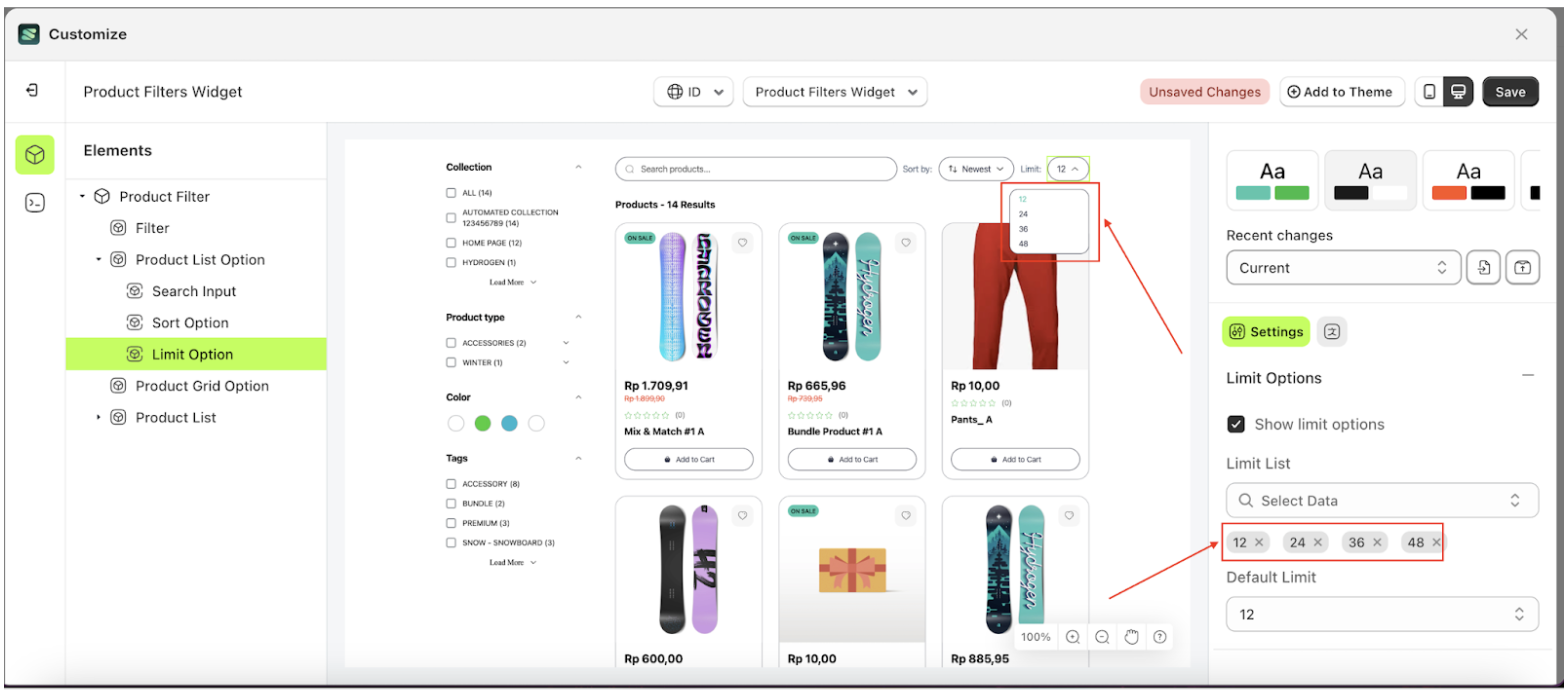
Task: Uncheck Show limit options checkbox
Action: pos(1236,424)
